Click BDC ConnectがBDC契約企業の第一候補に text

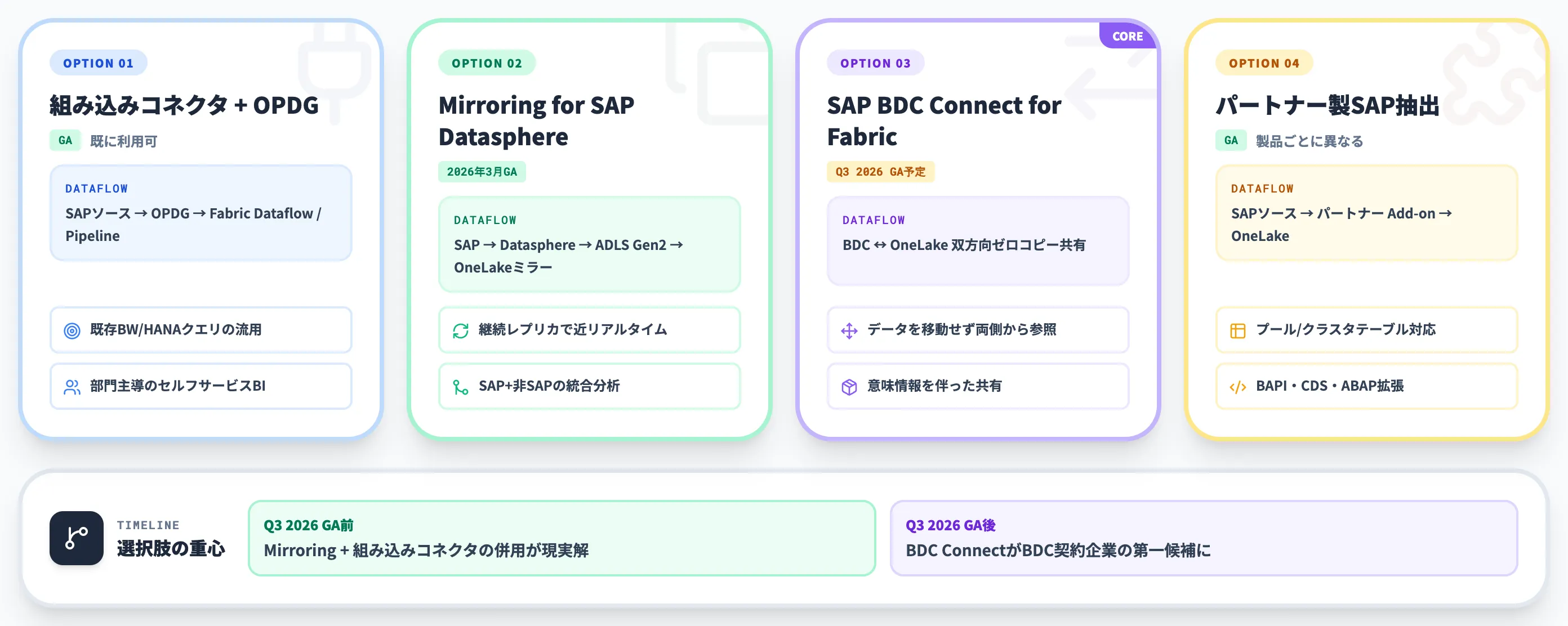click(1058, 551)
